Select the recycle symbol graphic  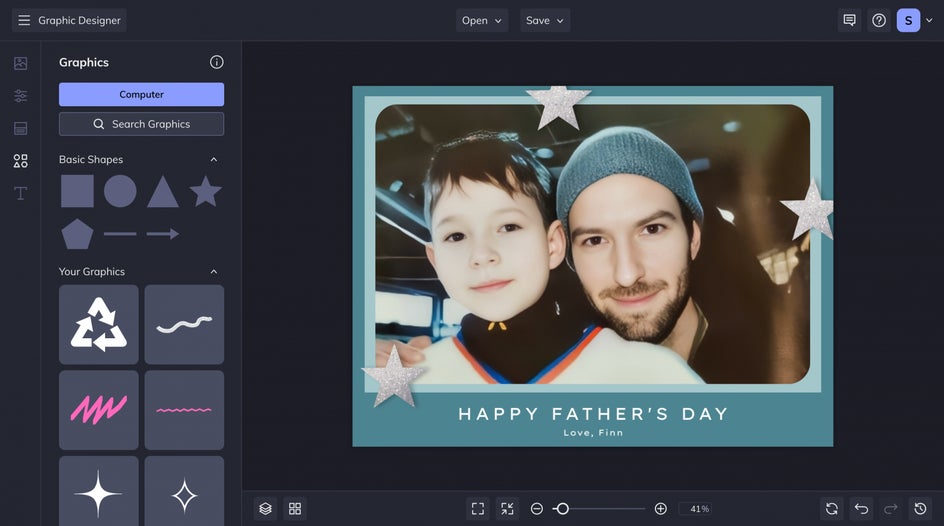pyautogui.click(x=99, y=324)
